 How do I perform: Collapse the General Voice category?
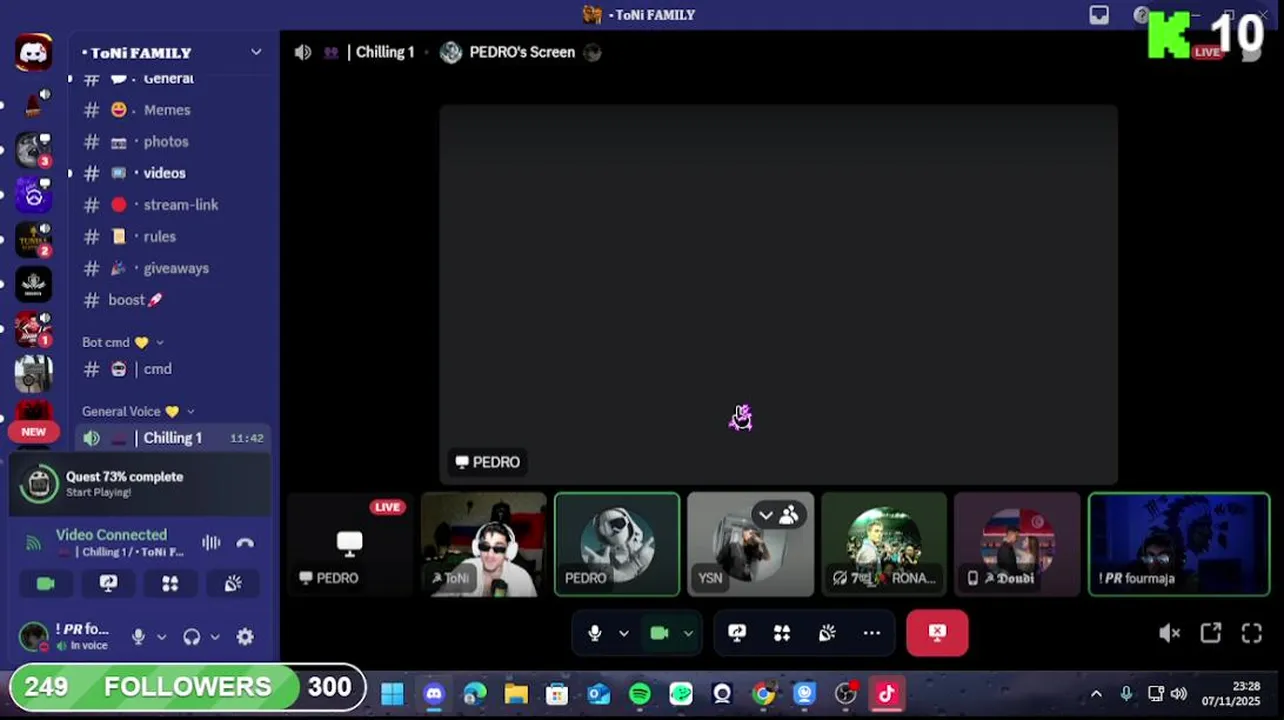[138, 411]
